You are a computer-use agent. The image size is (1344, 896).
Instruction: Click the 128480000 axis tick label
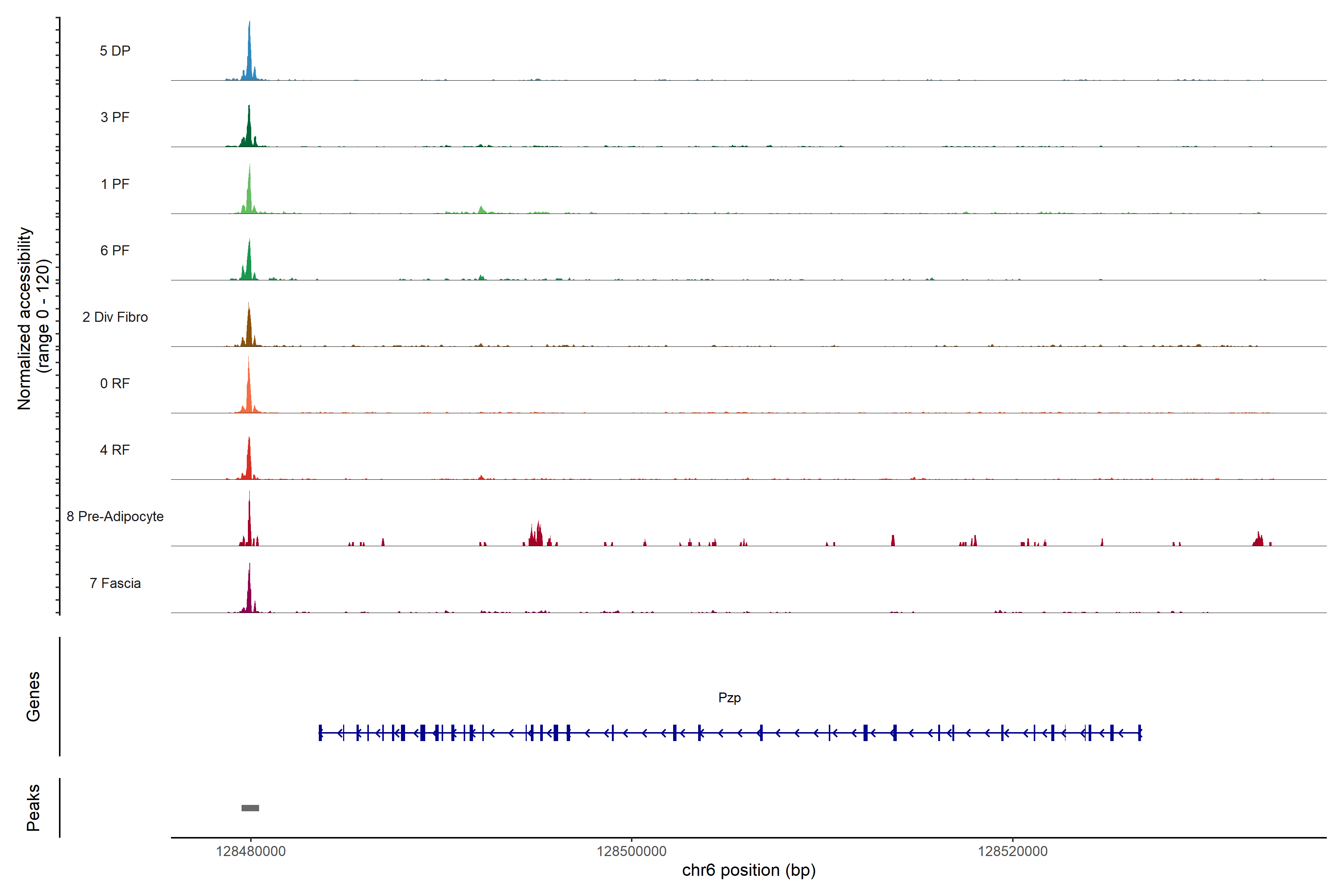[x=250, y=852]
